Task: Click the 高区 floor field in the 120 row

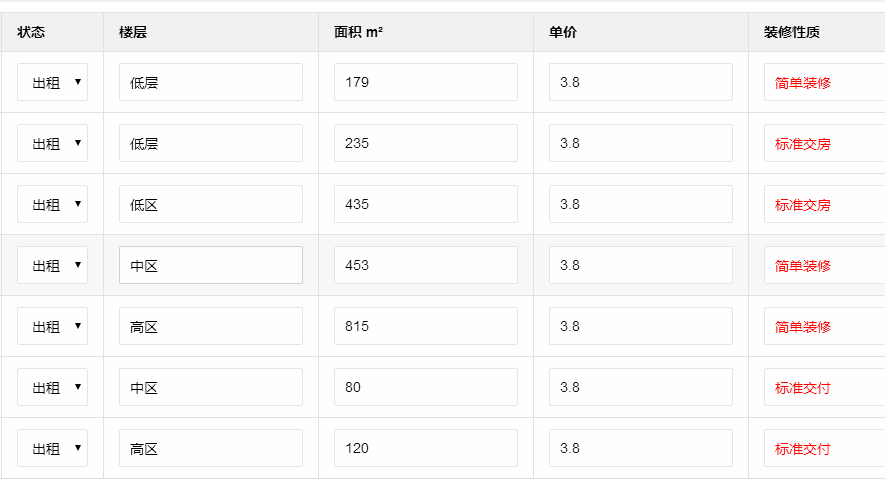Action: click(210, 448)
